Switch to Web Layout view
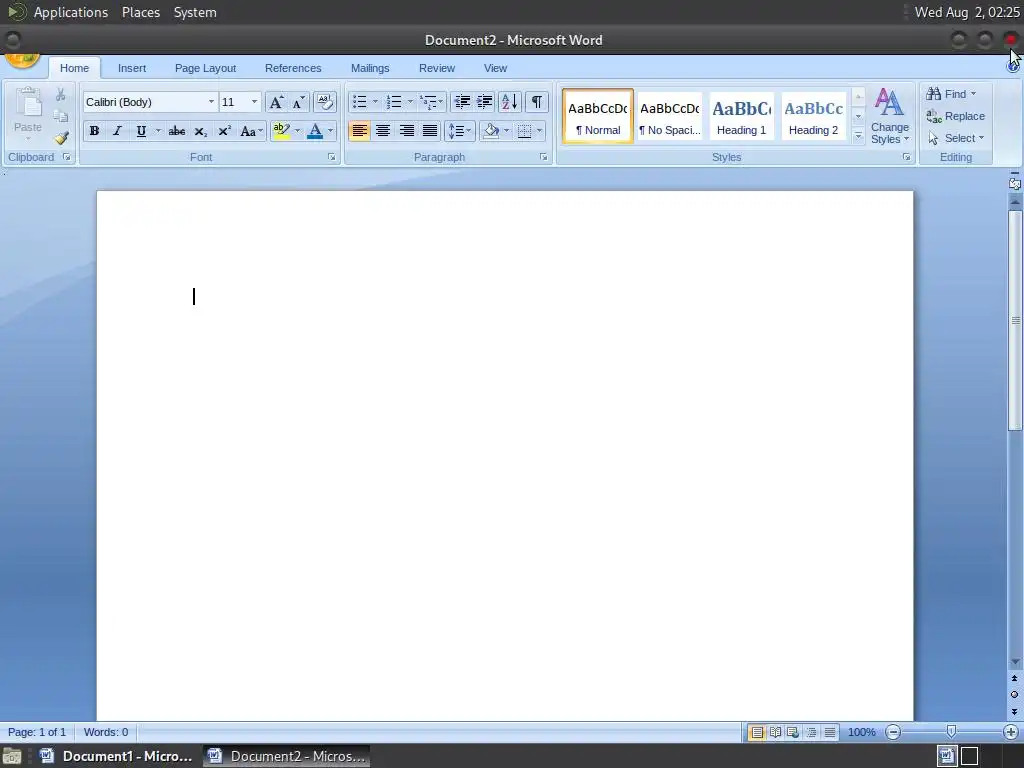Screen dimensions: 1024x768 793,732
